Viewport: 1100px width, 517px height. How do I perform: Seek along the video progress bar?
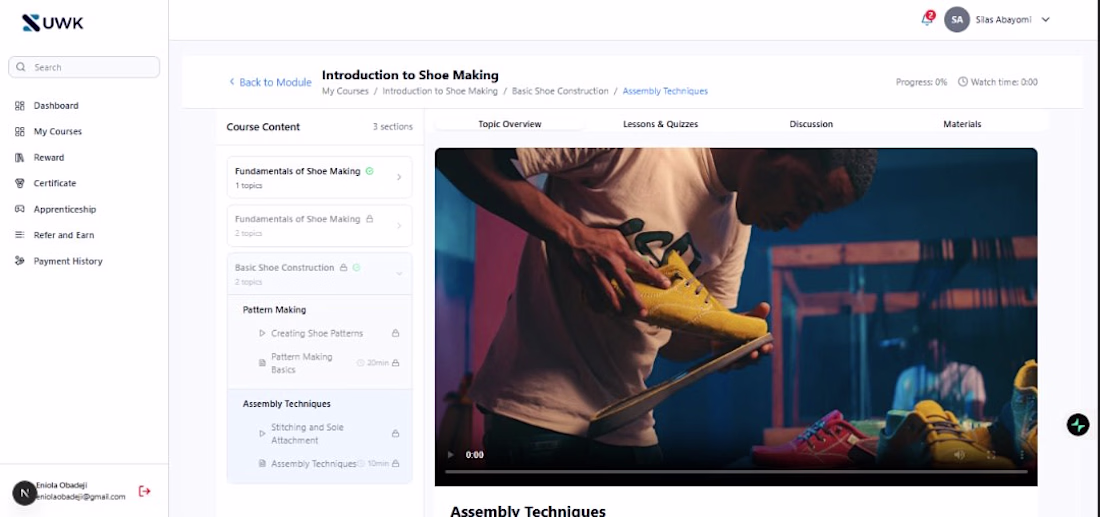[736, 472]
